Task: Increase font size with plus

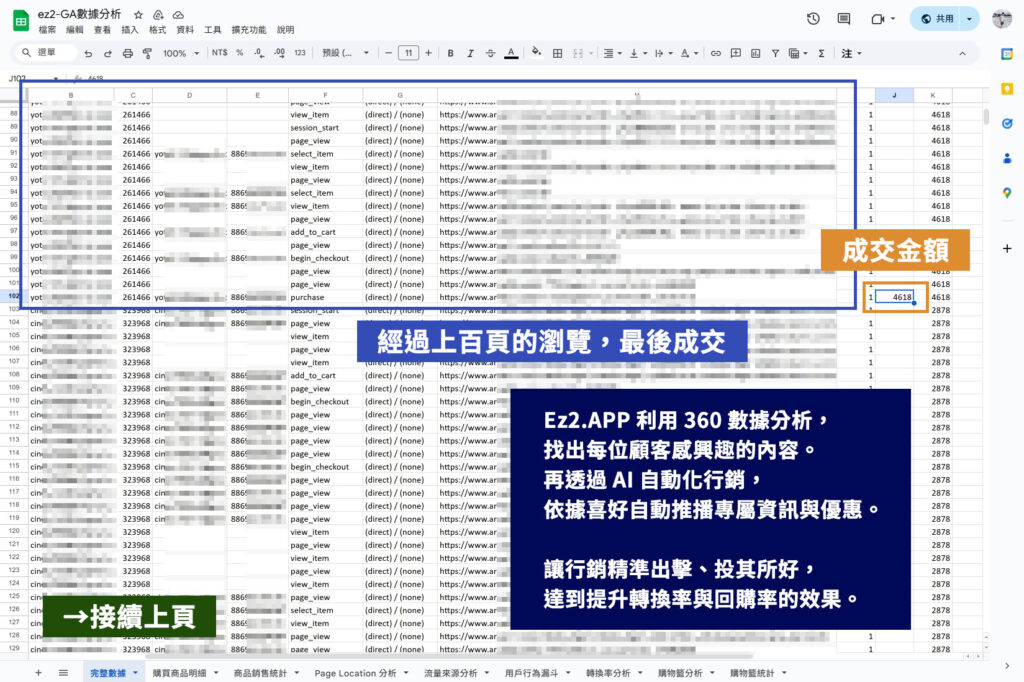Action: click(428, 53)
